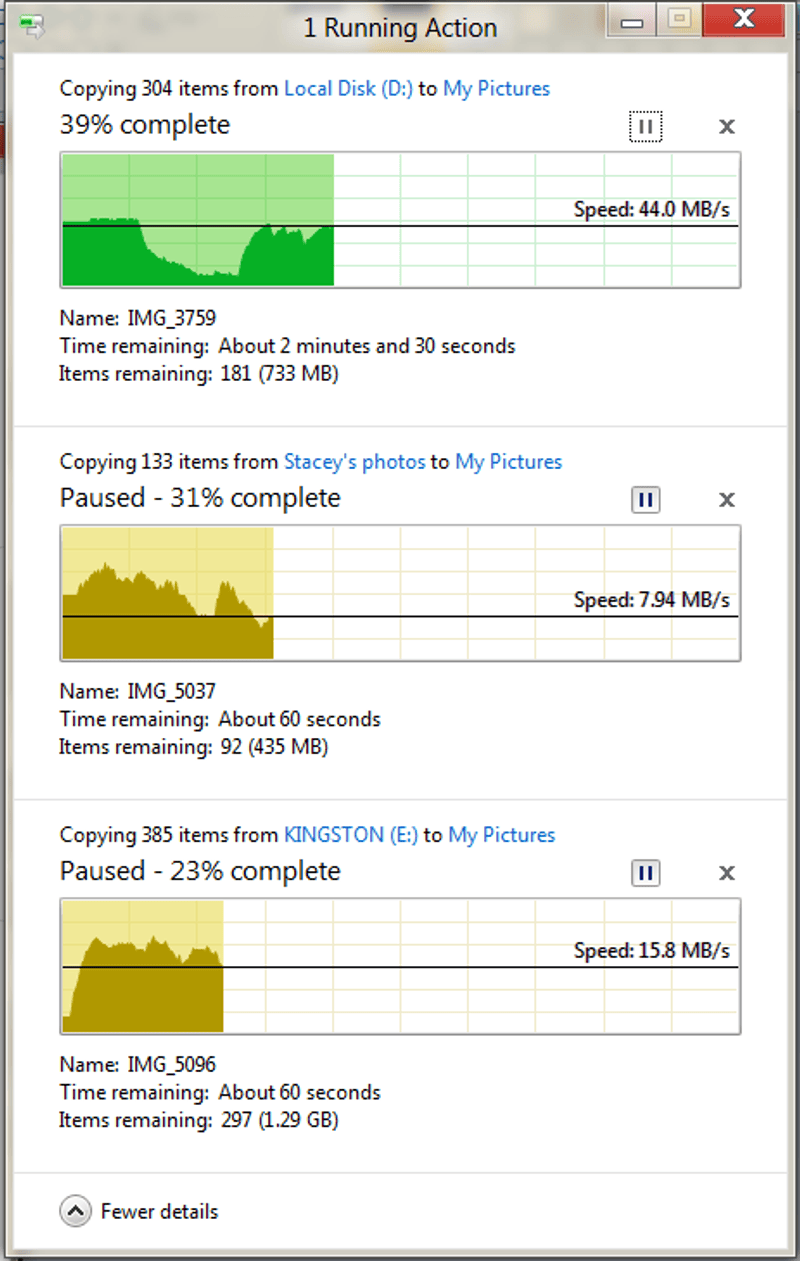Resume the KINGSTON (E:) copy operation

click(x=646, y=872)
